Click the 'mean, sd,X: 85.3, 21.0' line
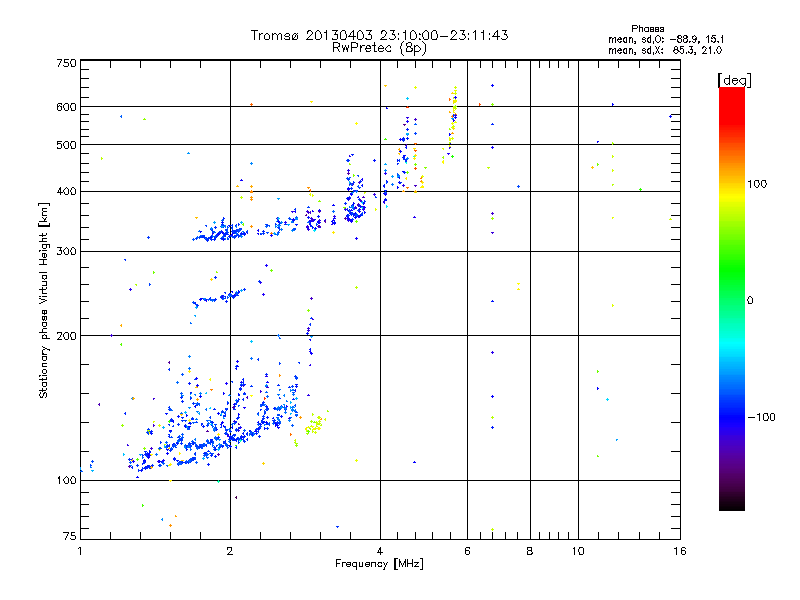Viewport: 800px width, 600px height. [665, 50]
